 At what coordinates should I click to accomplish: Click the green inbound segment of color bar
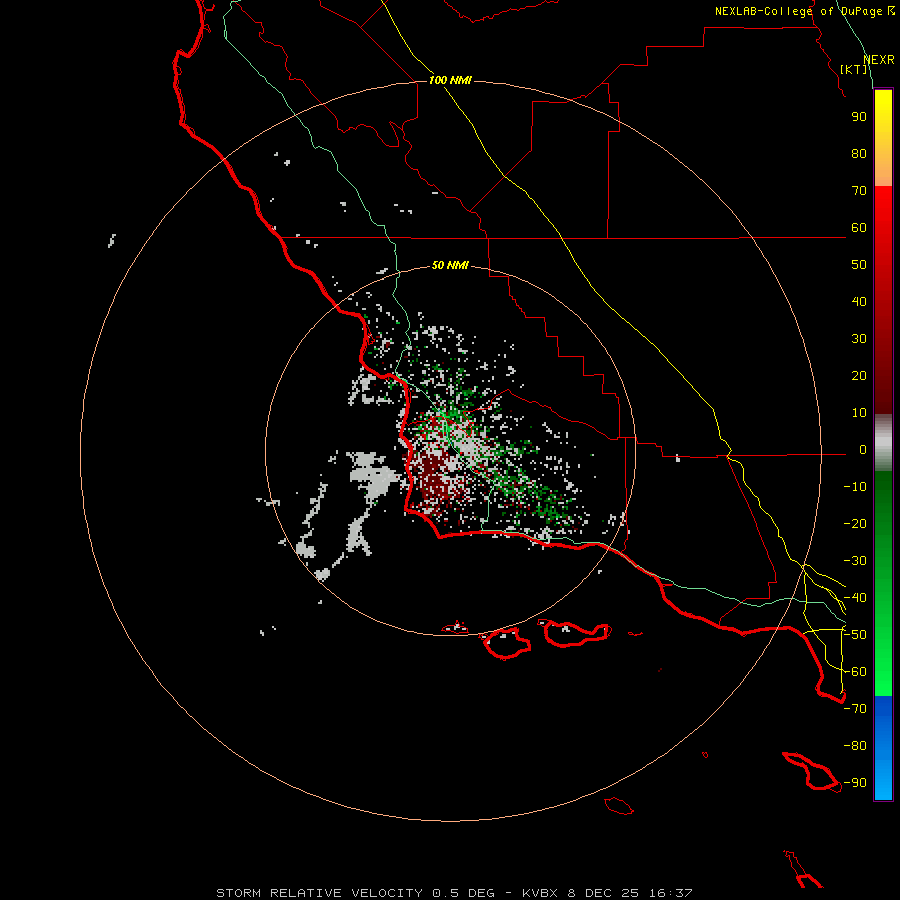click(x=883, y=584)
